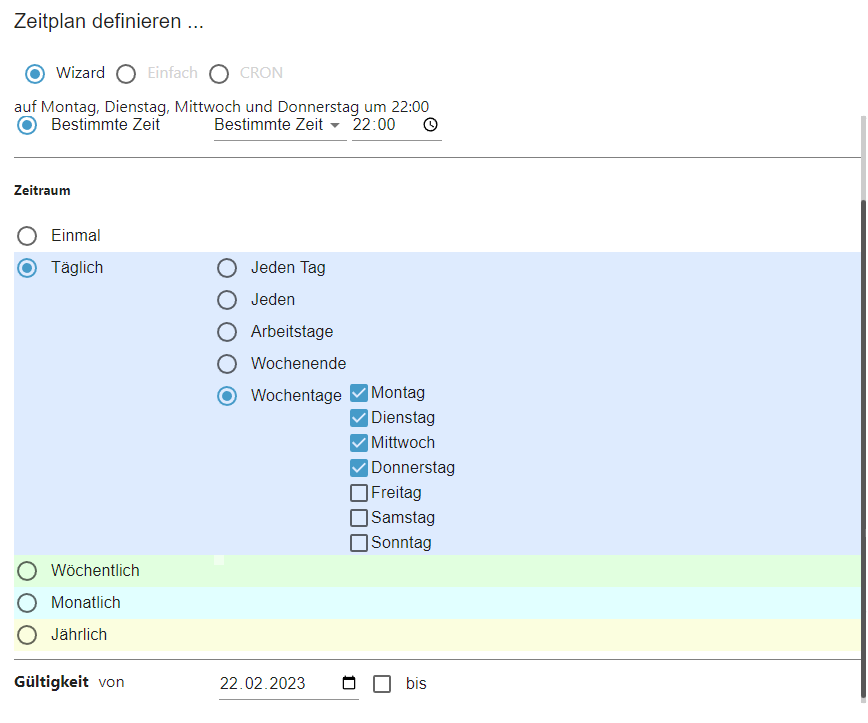The height and width of the screenshot is (723, 868).
Task: Uncheck the Dienstag checkbox
Action: tap(359, 418)
